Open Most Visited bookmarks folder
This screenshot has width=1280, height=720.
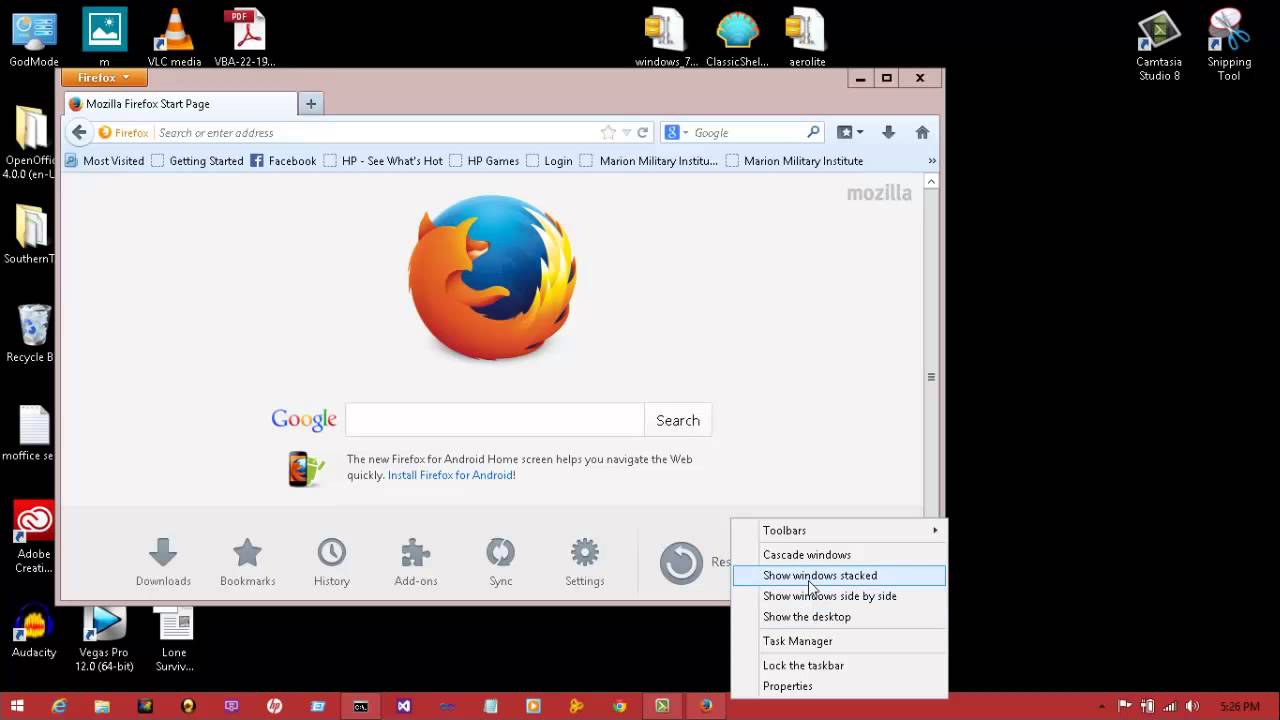(105, 161)
